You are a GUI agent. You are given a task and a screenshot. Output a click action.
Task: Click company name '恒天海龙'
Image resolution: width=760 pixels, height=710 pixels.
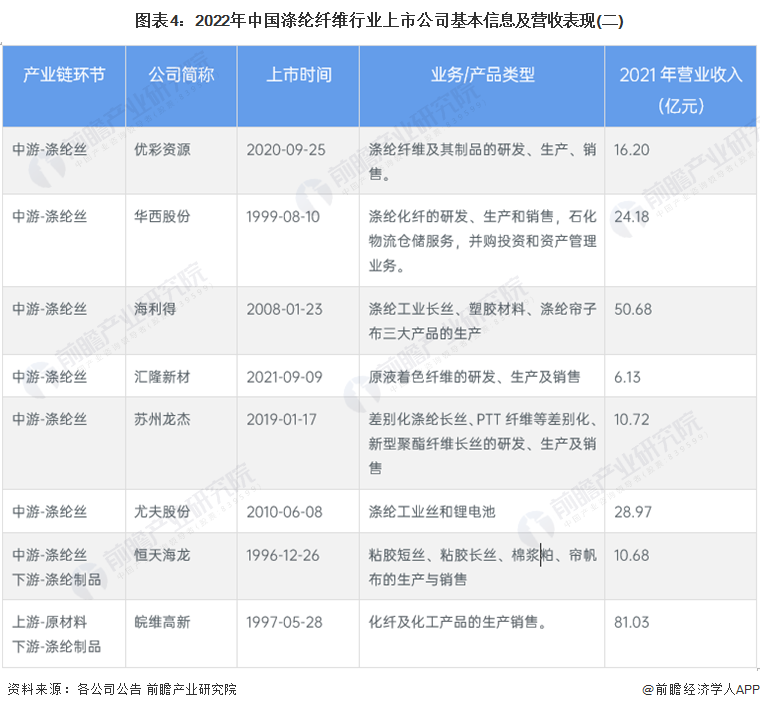tap(162, 555)
